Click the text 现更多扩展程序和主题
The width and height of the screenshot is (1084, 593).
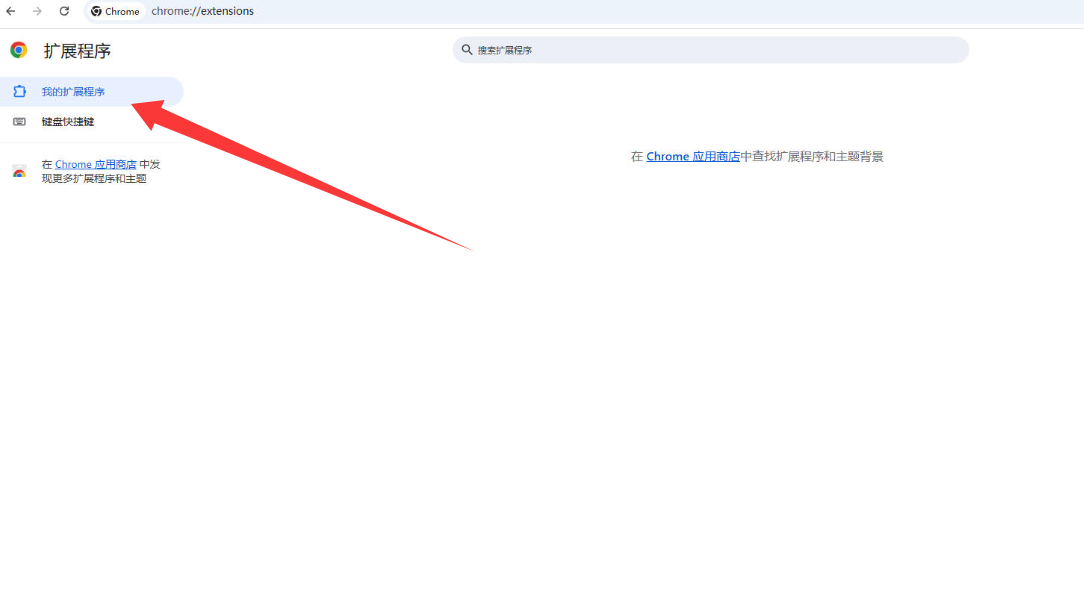(94, 178)
